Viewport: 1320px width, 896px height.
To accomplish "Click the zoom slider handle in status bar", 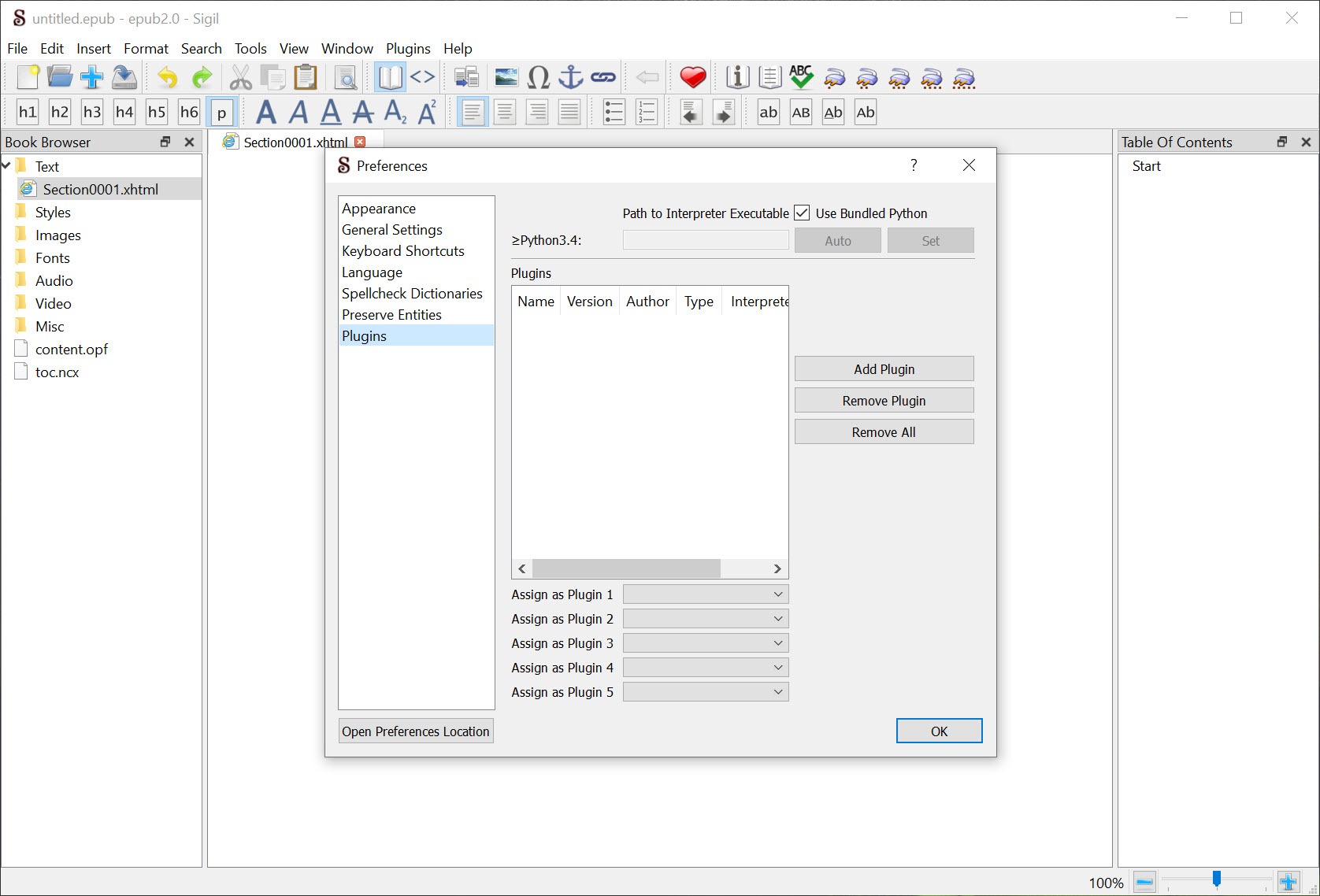I will [1216, 880].
